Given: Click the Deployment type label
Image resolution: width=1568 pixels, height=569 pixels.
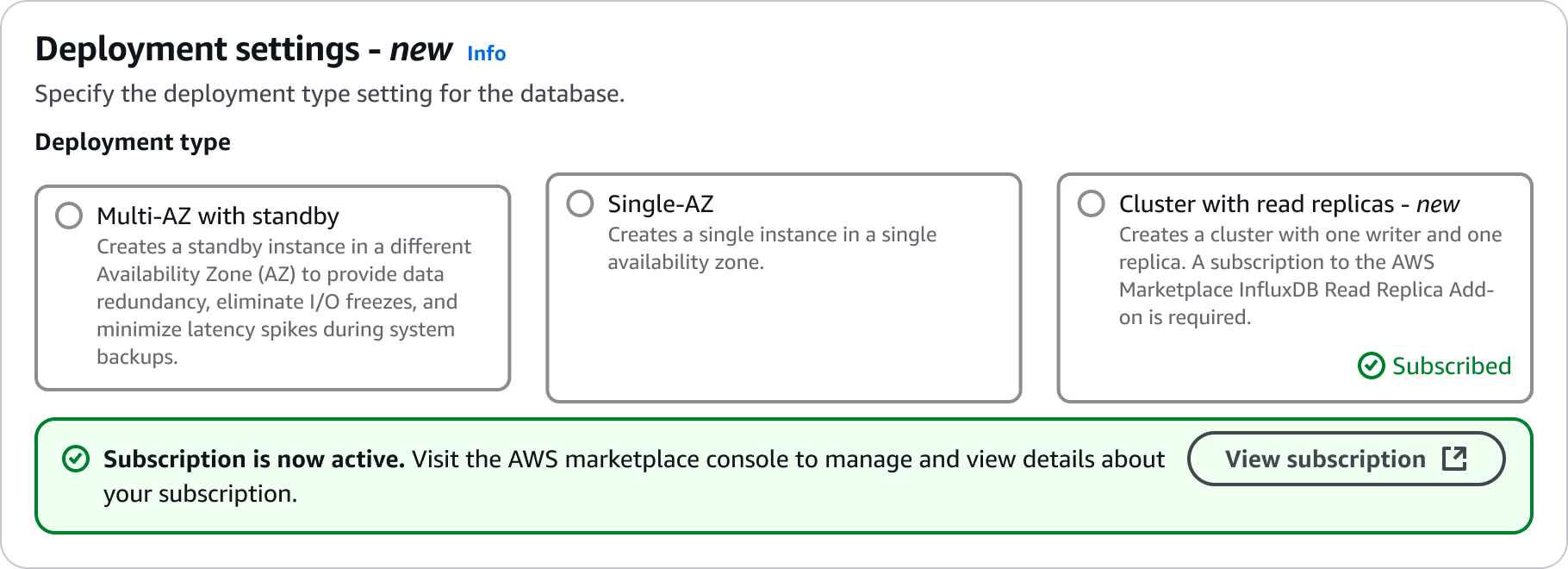Looking at the screenshot, I should tap(131, 141).
